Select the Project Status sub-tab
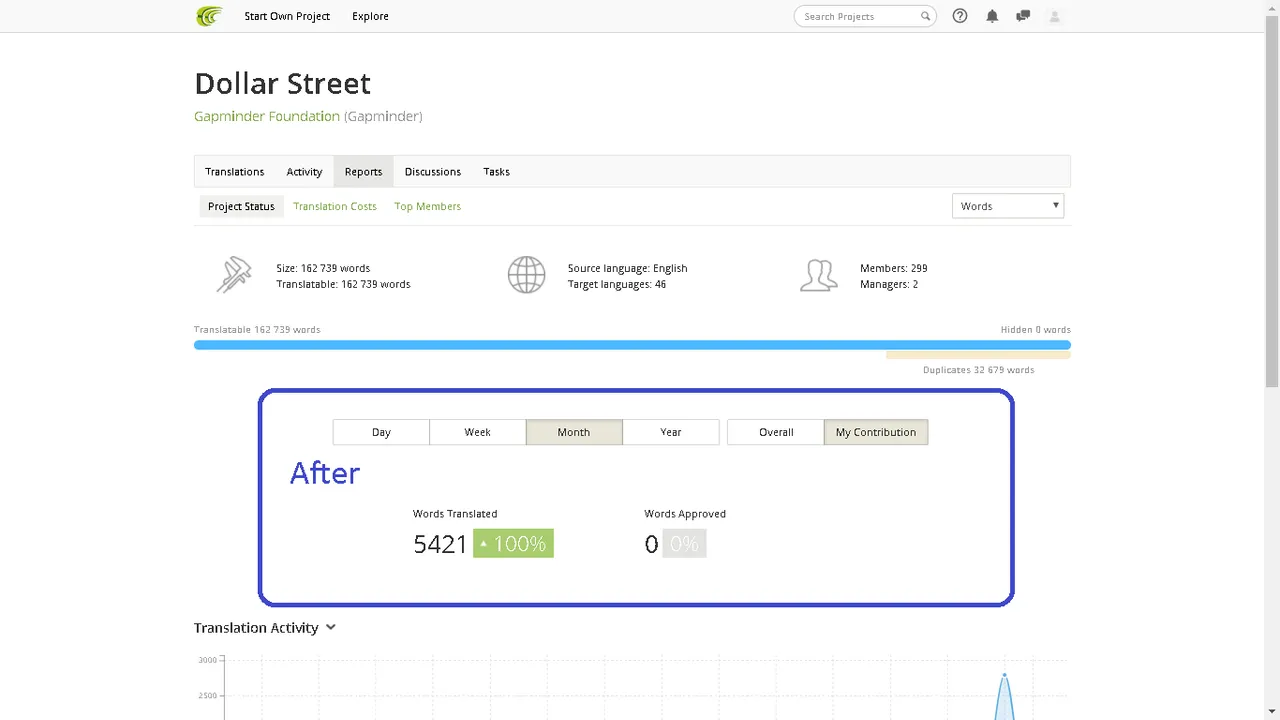The height and width of the screenshot is (720, 1280). tap(241, 206)
